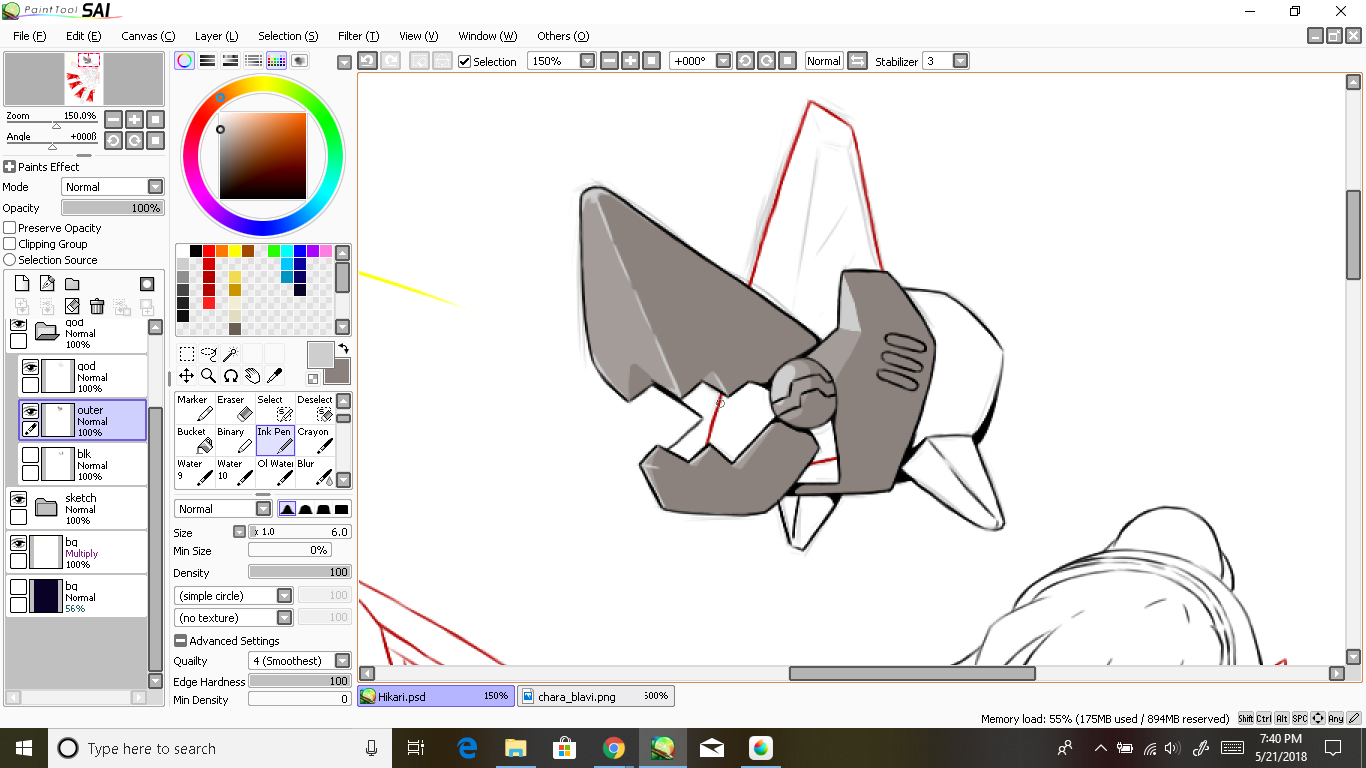Click the undo button in the toolbar

367,61
